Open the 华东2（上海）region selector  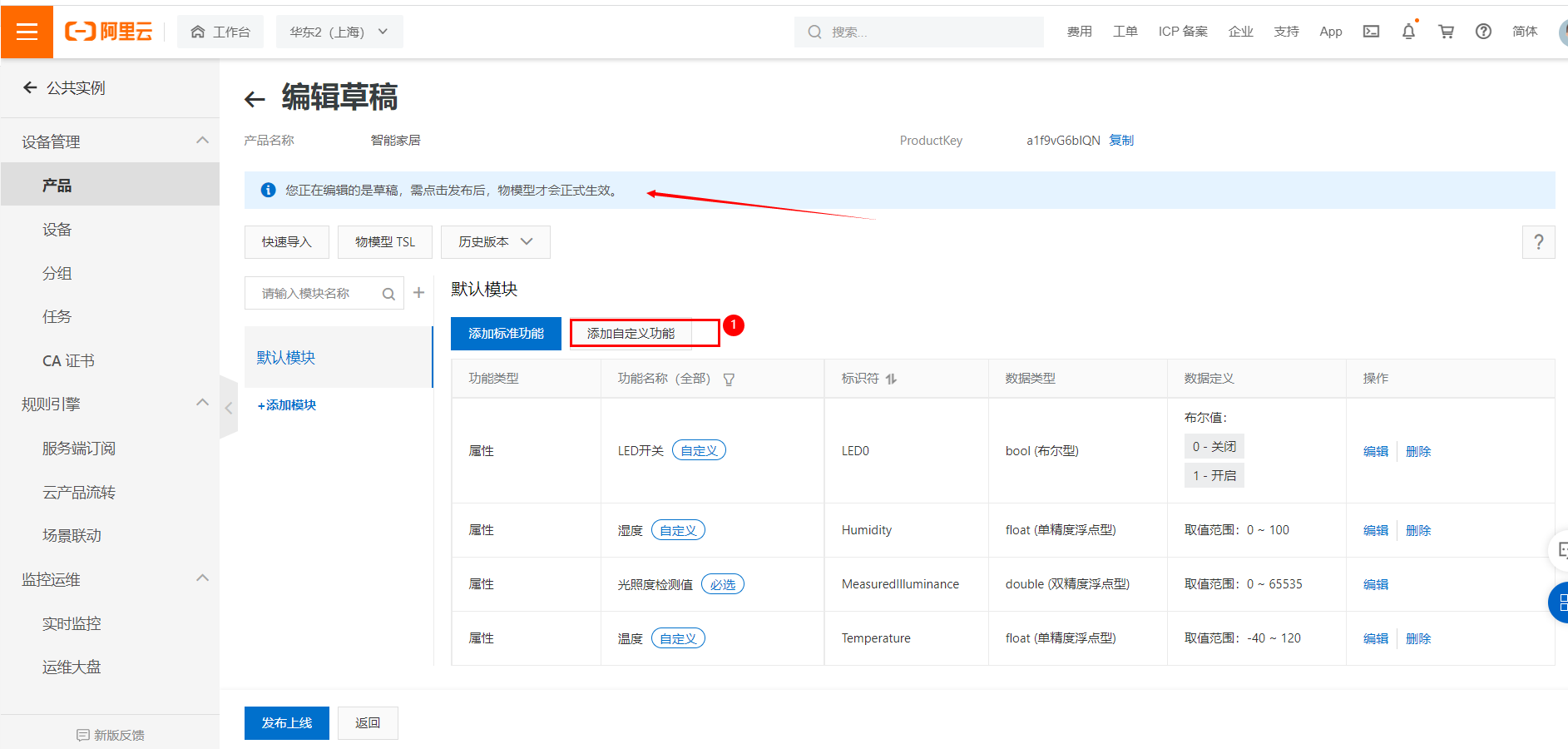tap(339, 31)
